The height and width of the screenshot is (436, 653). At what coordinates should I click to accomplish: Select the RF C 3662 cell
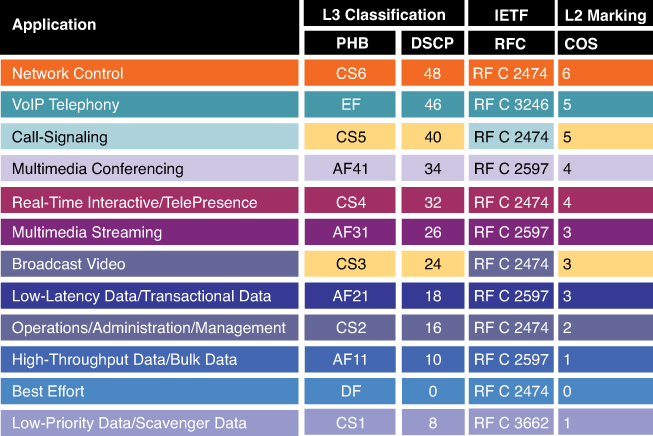click(x=512, y=423)
